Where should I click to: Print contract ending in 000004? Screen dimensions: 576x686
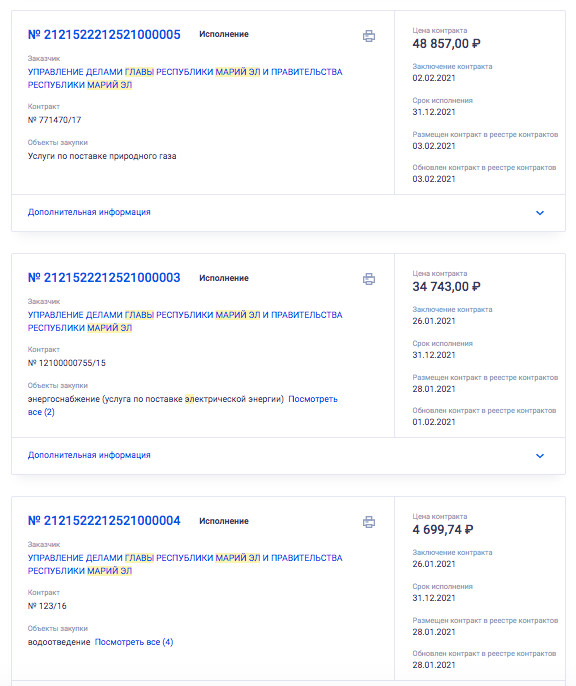[369, 522]
